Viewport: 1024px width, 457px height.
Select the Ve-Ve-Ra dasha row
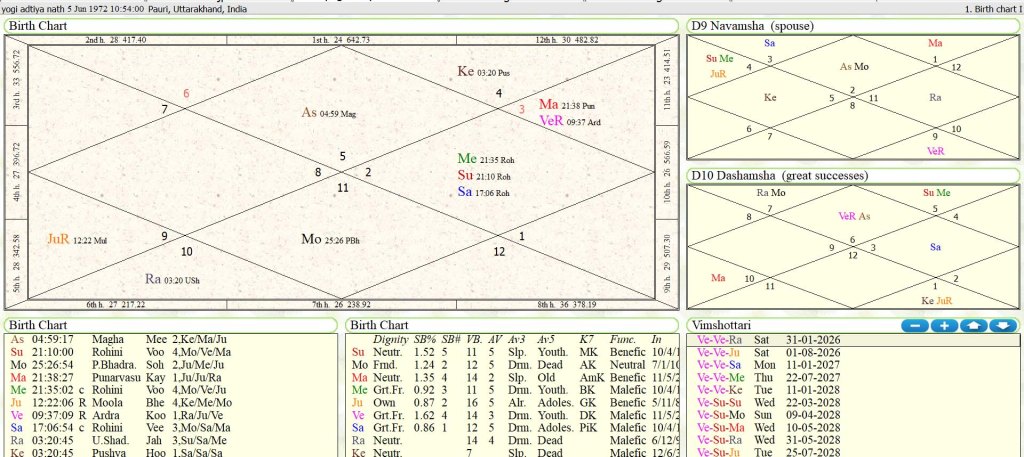pyautogui.click(x=853, y=340)
